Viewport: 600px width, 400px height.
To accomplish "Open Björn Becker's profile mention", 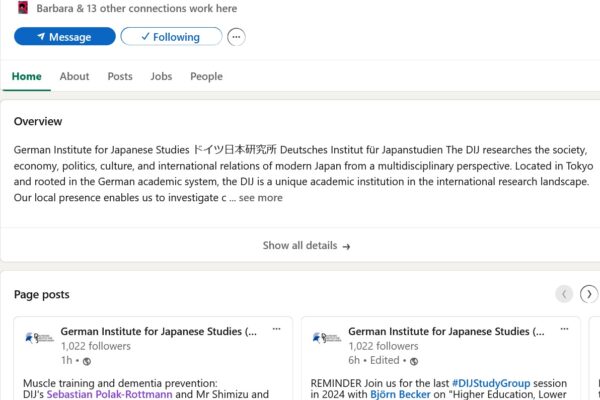I will (400, 394).
